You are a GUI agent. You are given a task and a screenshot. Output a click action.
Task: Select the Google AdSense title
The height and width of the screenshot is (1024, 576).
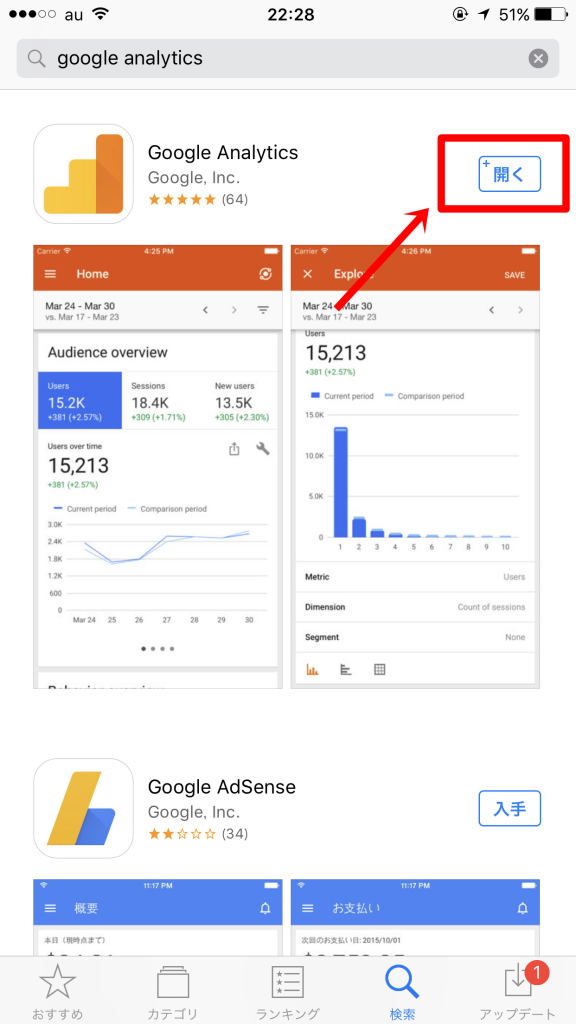tap(221, 787)
